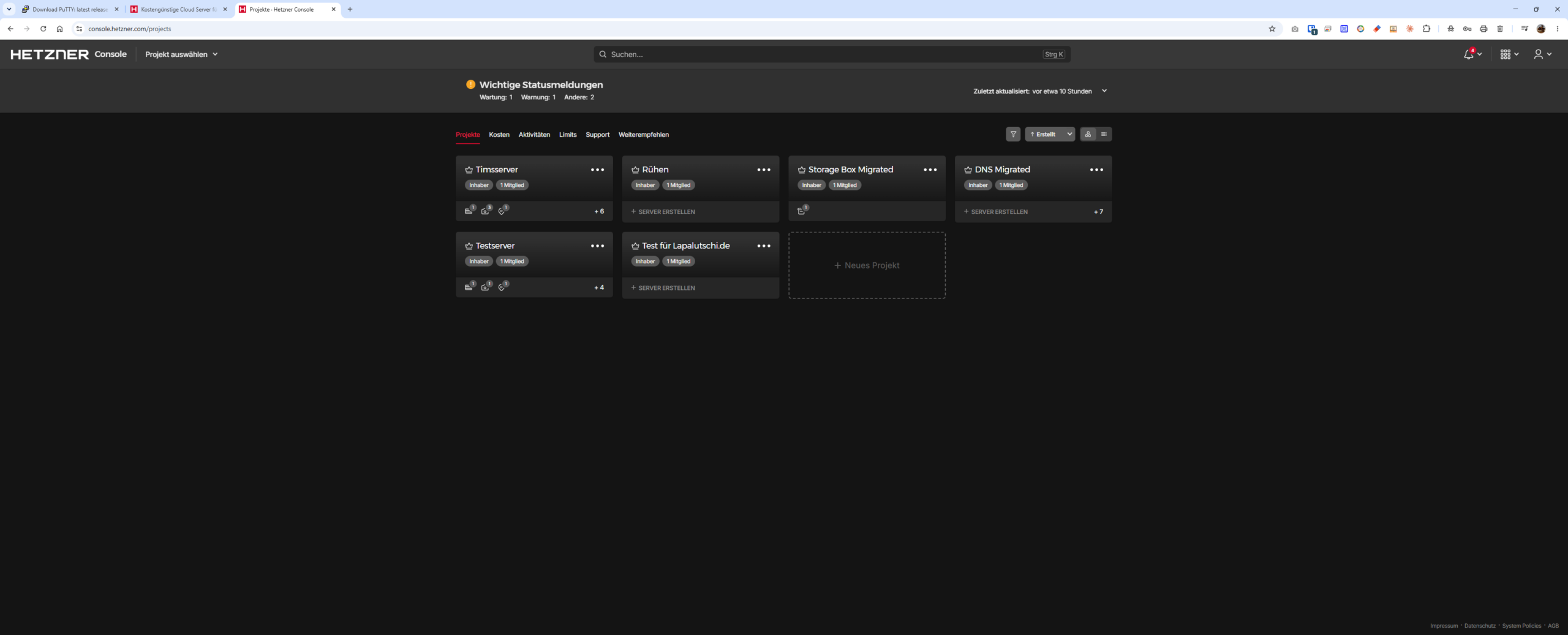Click the snapshot camera icon in Timsserver card

point(486,210)
